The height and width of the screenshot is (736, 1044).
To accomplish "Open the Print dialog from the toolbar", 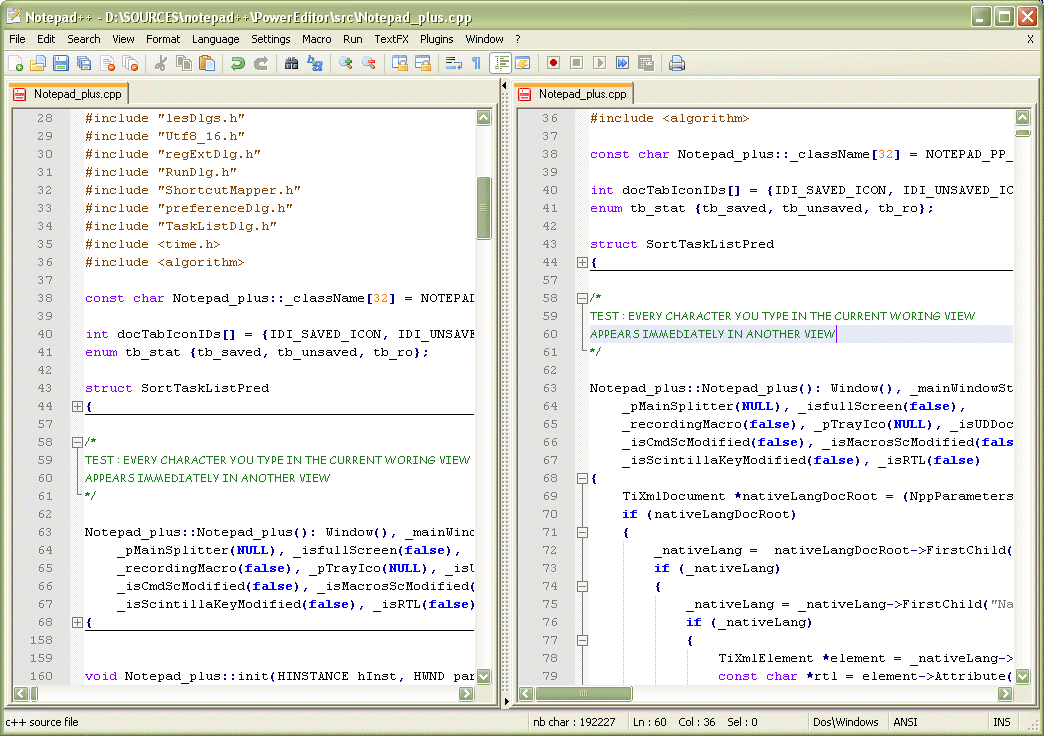I will point(675,62).
